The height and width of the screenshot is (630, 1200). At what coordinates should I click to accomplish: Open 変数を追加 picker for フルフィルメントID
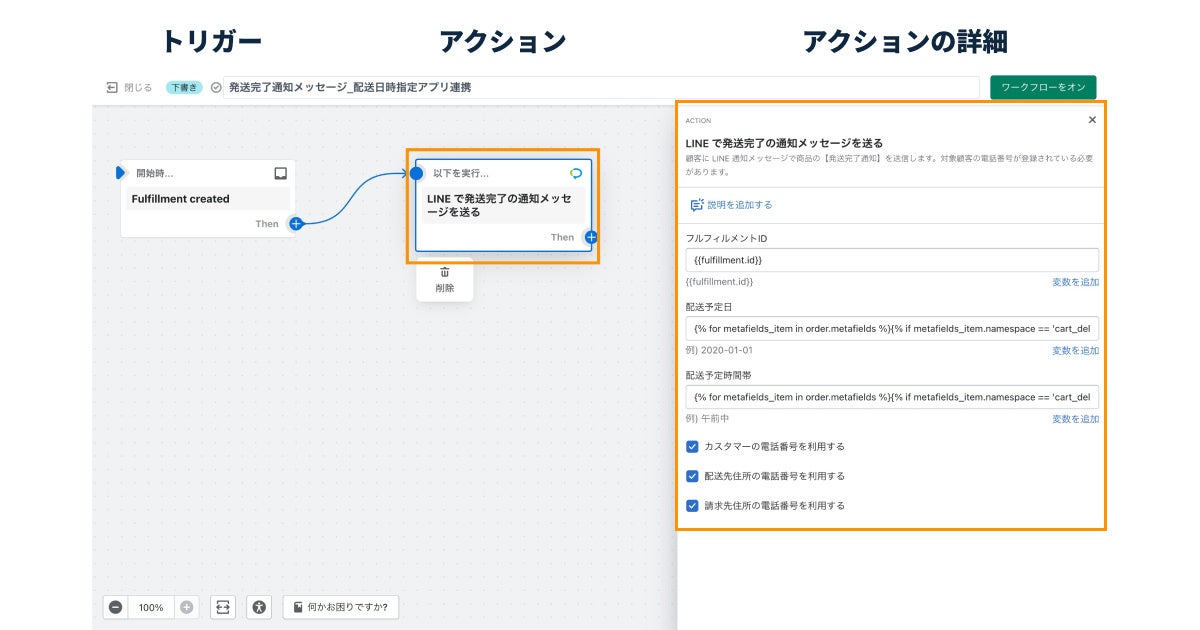pyautogui.click(x=1076, y=283)
